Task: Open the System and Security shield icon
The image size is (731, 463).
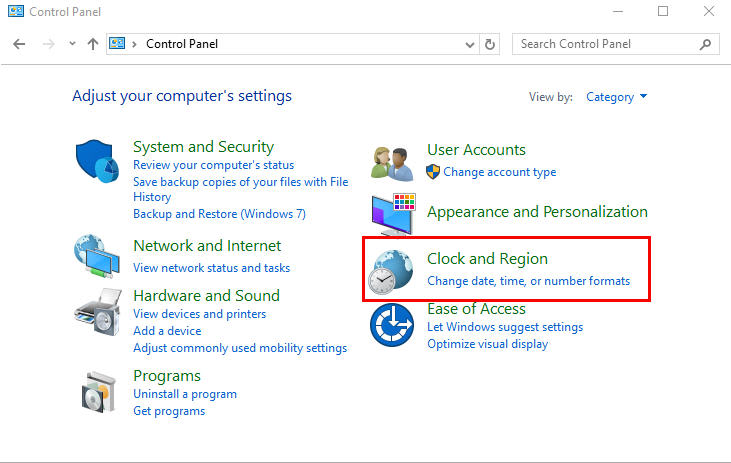Action: point(97,161)
